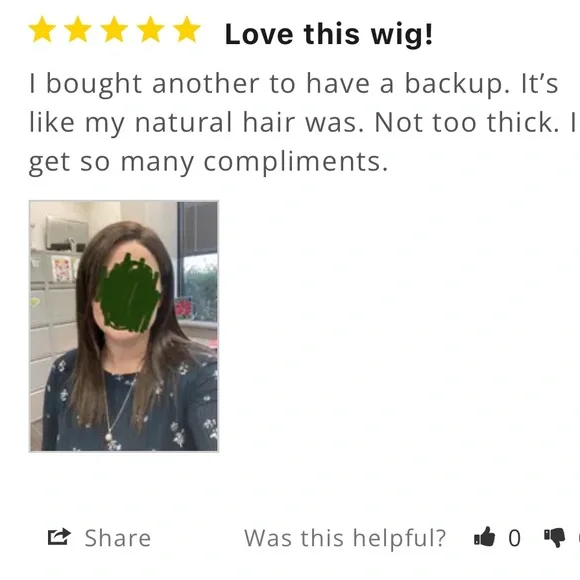Click the thumbs up helpful icon
Viewport: 580px width, 580px height.
[x=484, y=537]
